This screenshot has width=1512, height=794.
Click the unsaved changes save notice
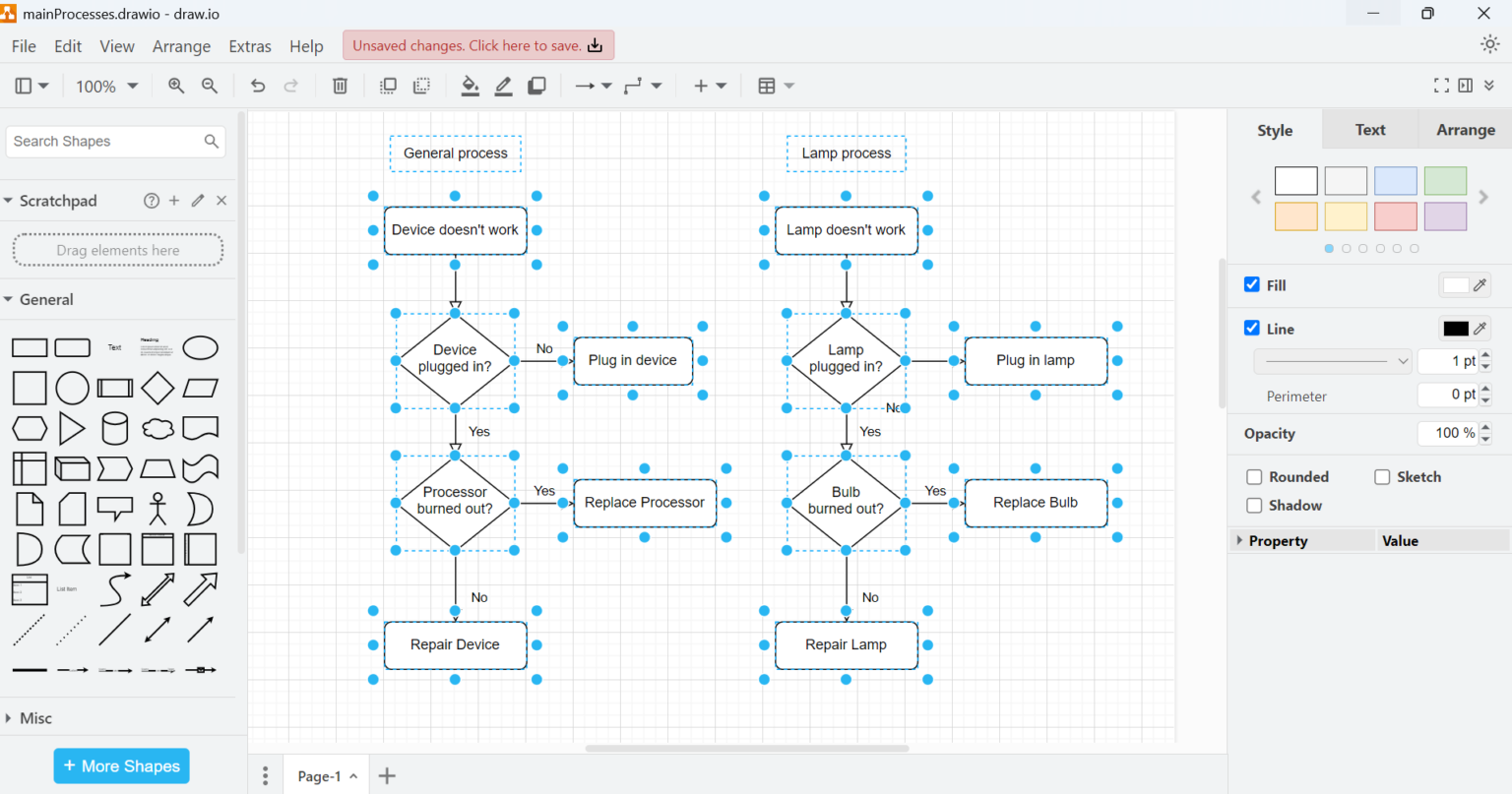coord(477,45)
